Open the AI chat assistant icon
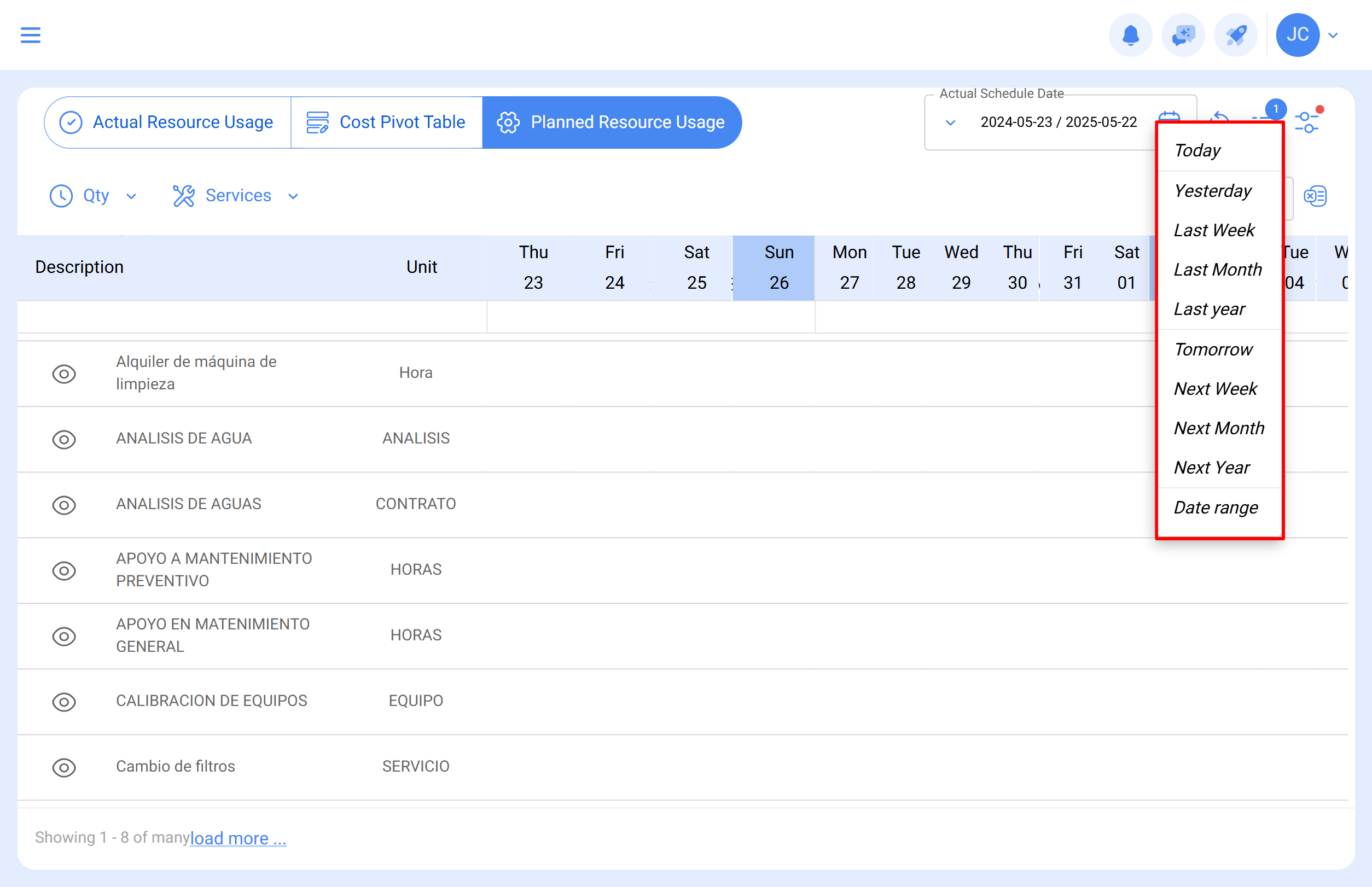 pyautogui.click(x=1183, y=35)
